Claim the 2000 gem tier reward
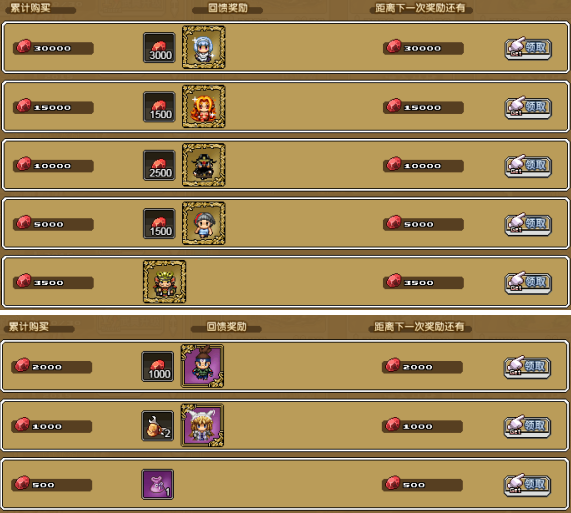 [x=527, y=367]
